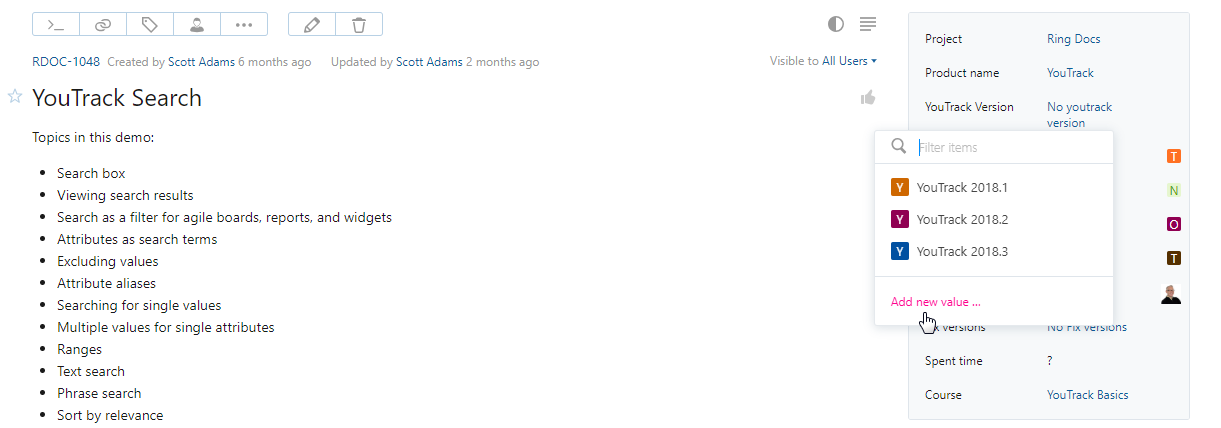1221x428 pixels.
Task: Open the command dialog icon
Action: pyautogui.click(x=56, y=24)
